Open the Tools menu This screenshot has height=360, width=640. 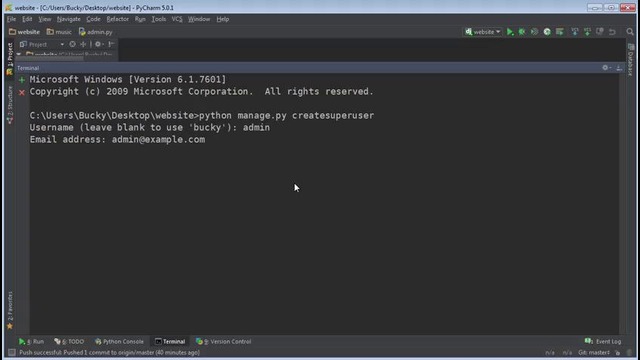(159, 19)
